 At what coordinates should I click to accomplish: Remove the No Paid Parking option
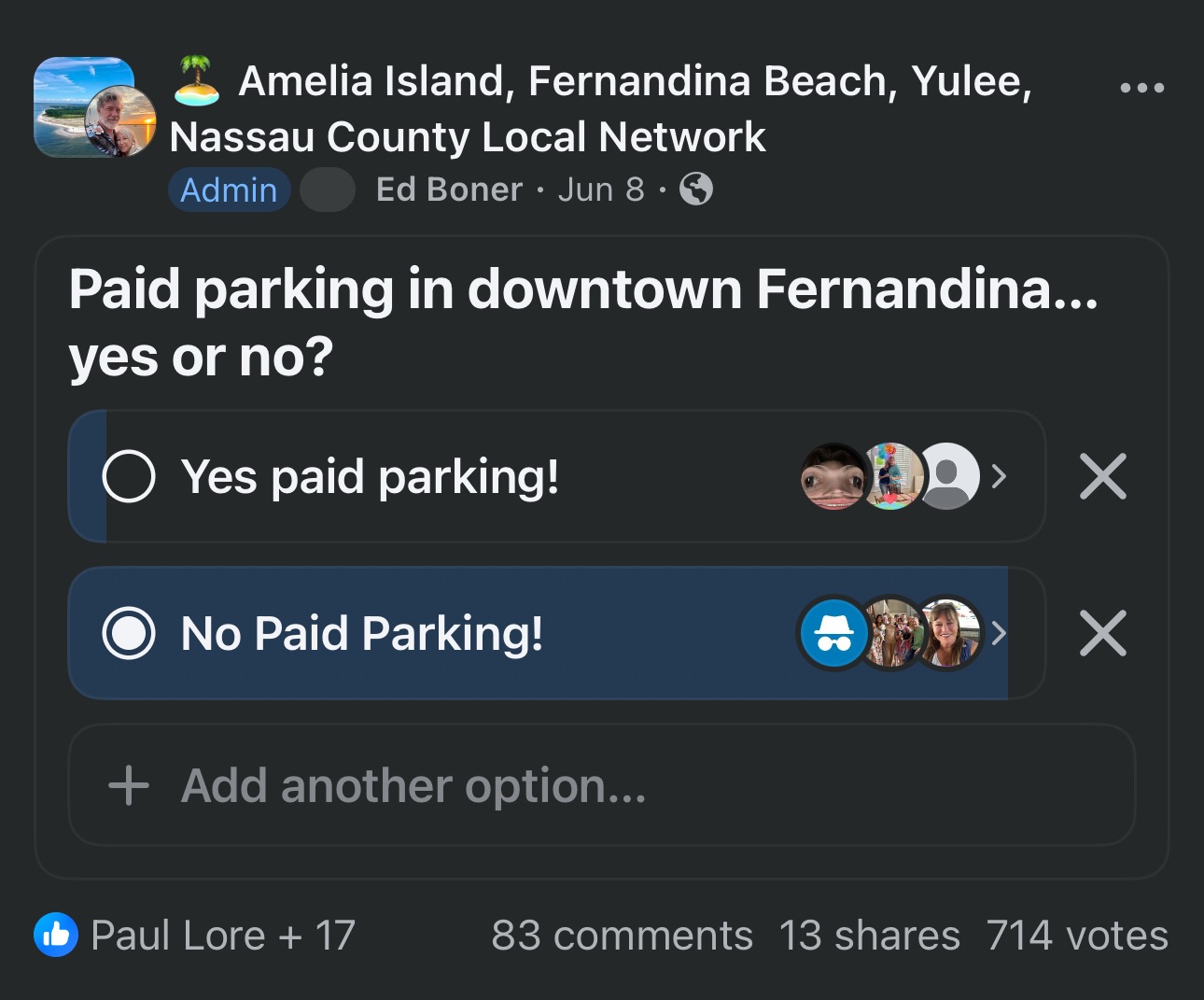point(1102,634)
